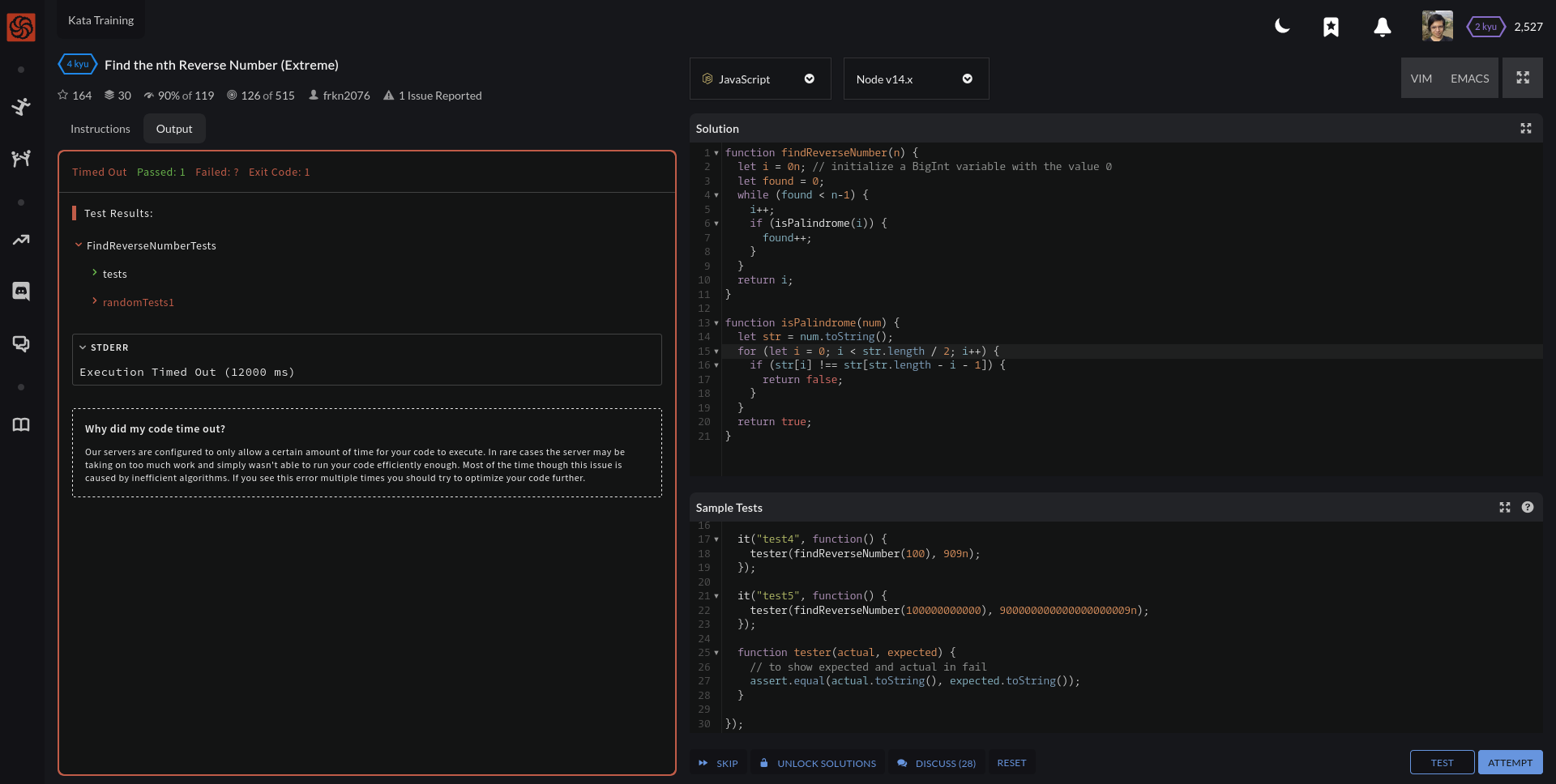
Task: Open notifications bell icon
Action: [1383, 27]
